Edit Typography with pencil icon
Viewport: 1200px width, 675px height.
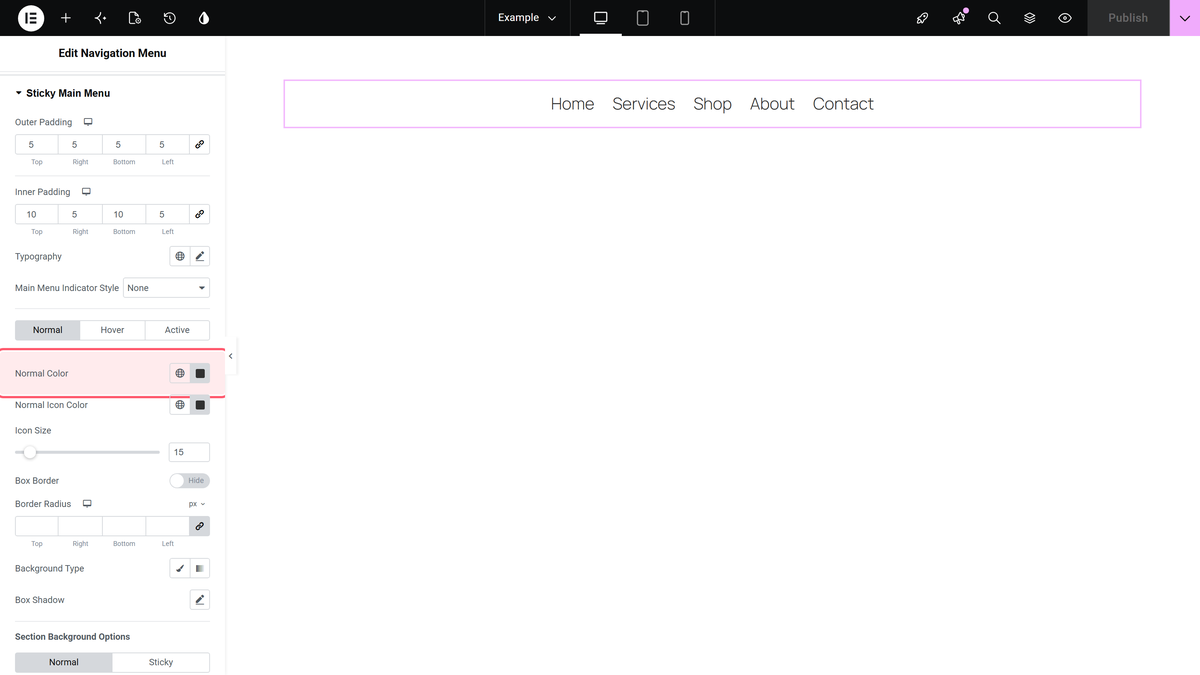(x=200, y=257)
